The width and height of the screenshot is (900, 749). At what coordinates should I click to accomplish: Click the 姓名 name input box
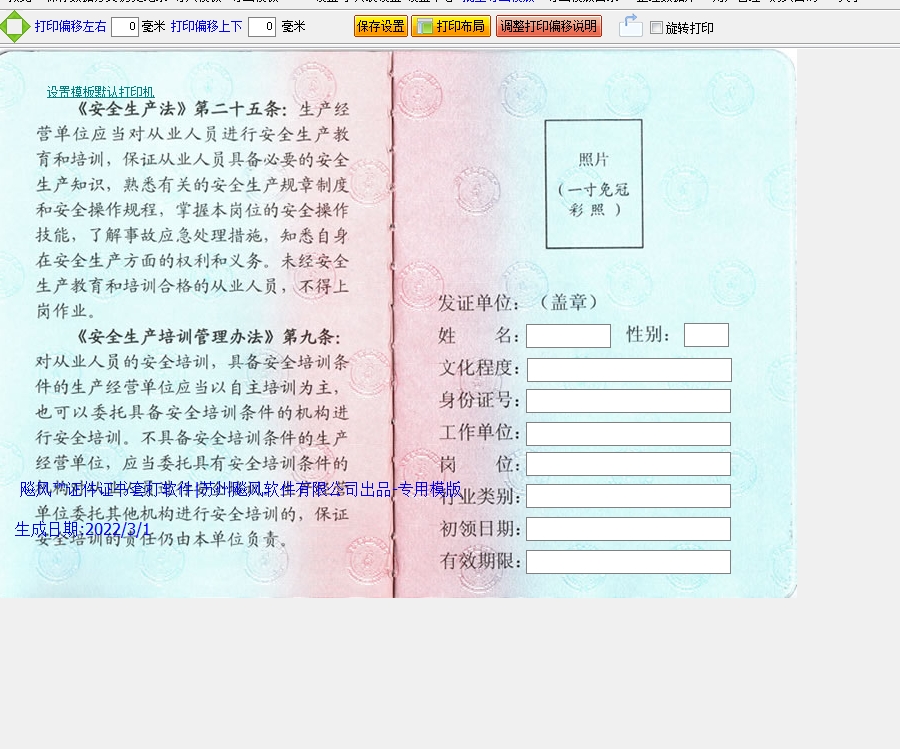click(x=568, y=336)
